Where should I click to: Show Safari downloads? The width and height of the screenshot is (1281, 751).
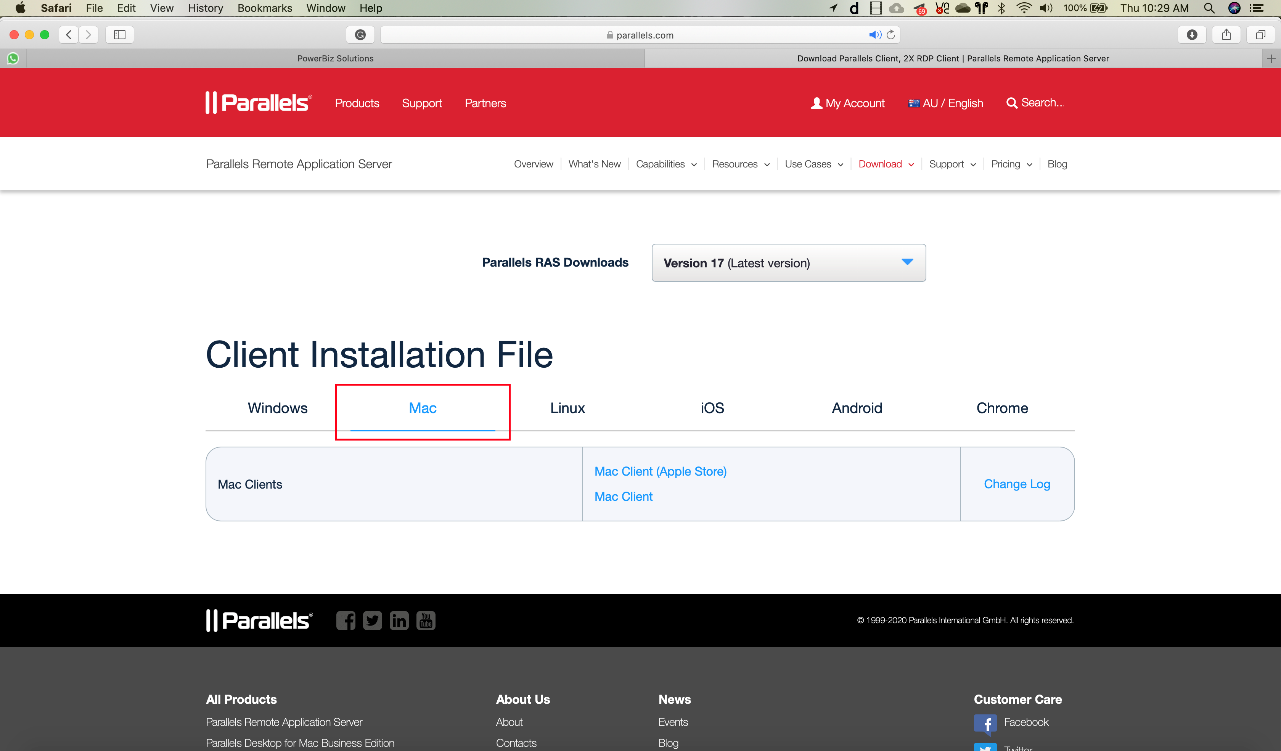pyautogui.click(x=1192, y=34)
